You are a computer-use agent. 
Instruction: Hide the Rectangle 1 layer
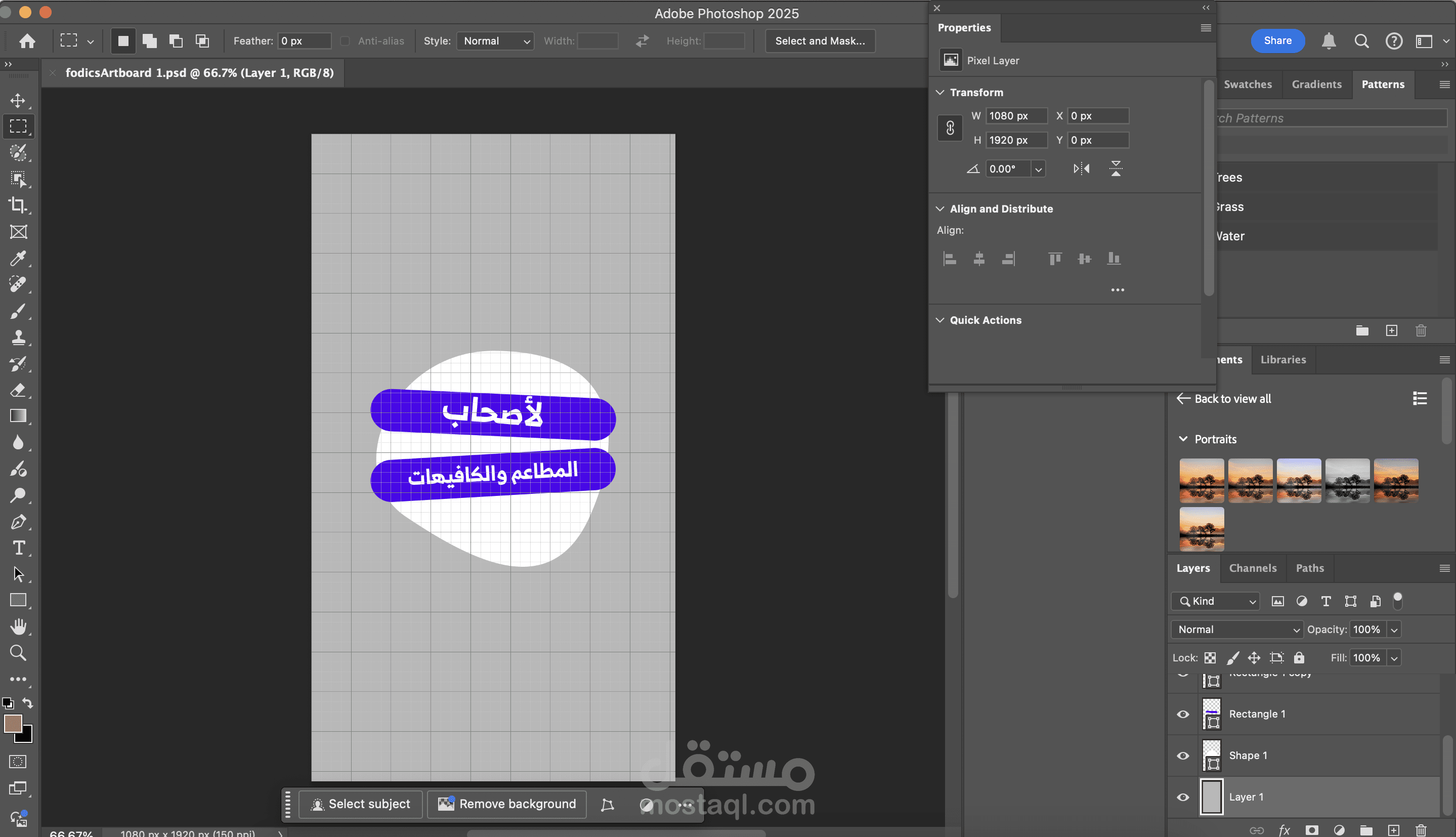click(x=1183, y=715)
